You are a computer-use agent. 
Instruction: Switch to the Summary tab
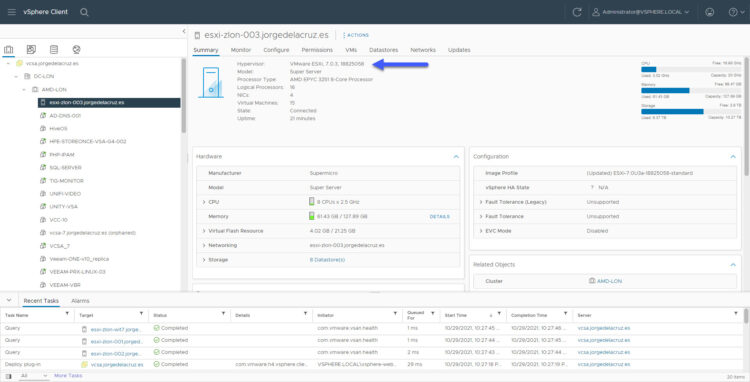[x=206, y=50]
